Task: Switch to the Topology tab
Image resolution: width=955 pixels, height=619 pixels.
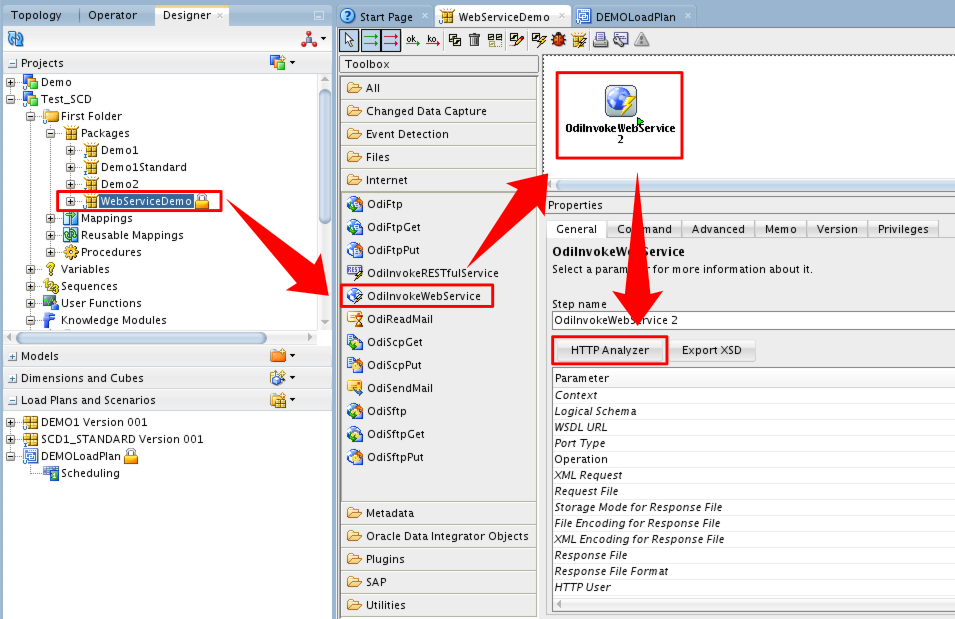Action: pos(37,15)
